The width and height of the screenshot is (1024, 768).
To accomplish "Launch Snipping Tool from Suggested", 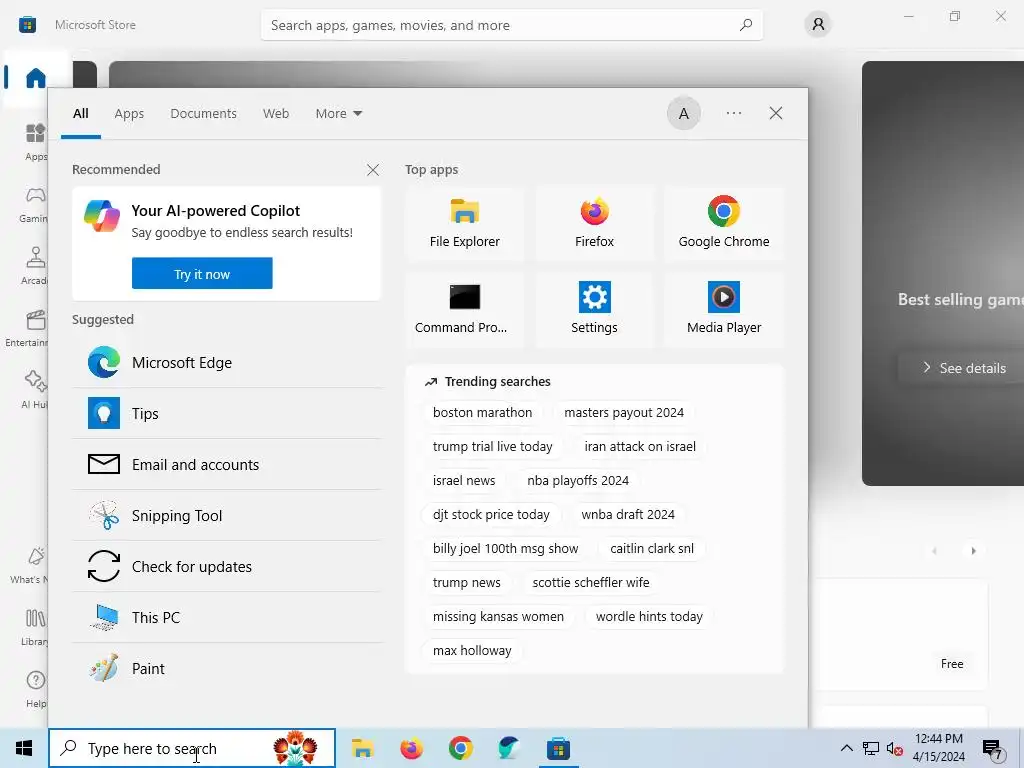I will point(227,515).
